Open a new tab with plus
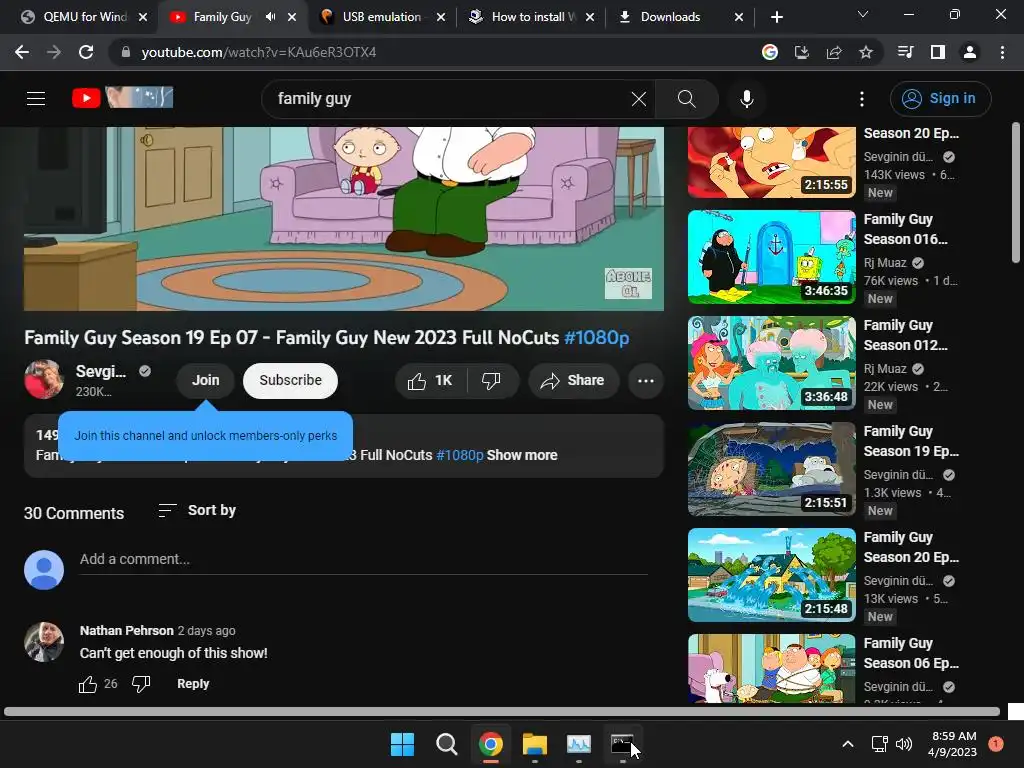The width and height of the screenshot is (1024, 768). [x=776, y=17]
